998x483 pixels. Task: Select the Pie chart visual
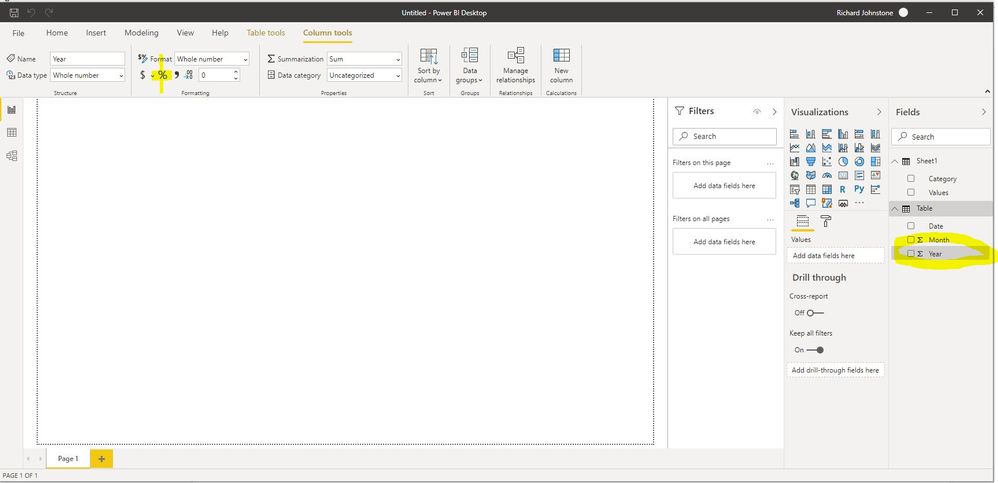point(843,162)
